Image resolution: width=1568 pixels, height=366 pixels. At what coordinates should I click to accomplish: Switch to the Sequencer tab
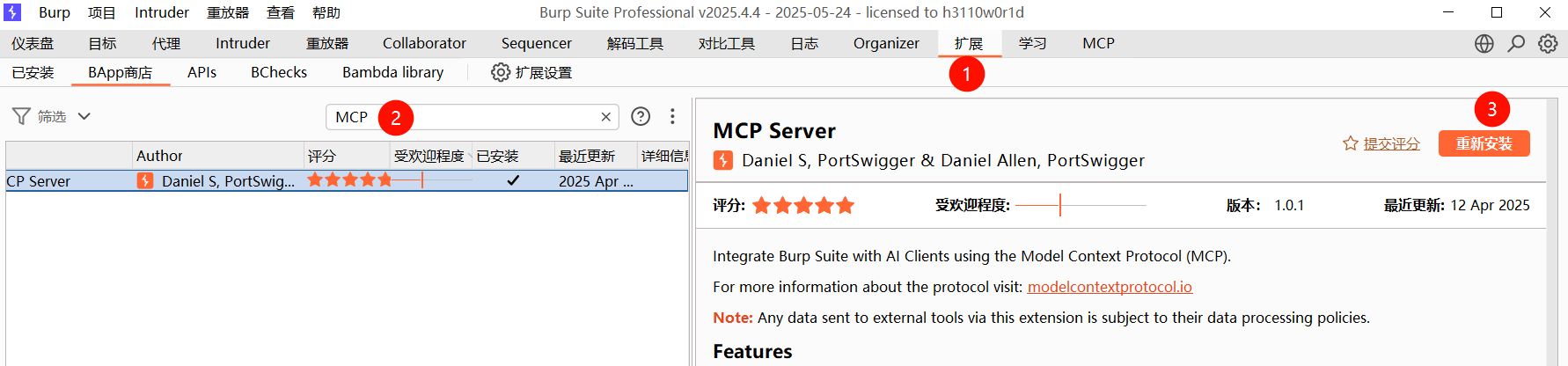click(x=537, y=43)
